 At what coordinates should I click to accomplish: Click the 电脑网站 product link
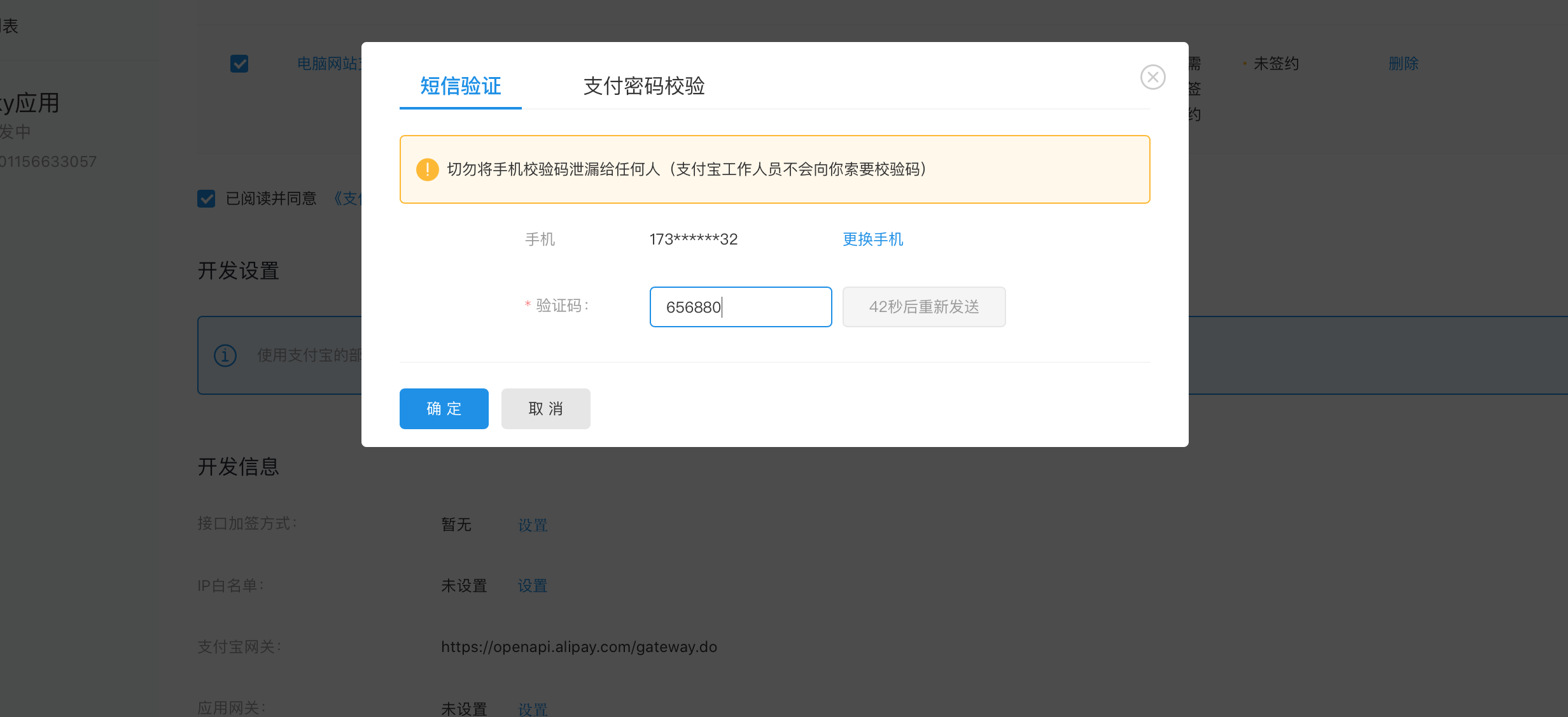[328, 64]
